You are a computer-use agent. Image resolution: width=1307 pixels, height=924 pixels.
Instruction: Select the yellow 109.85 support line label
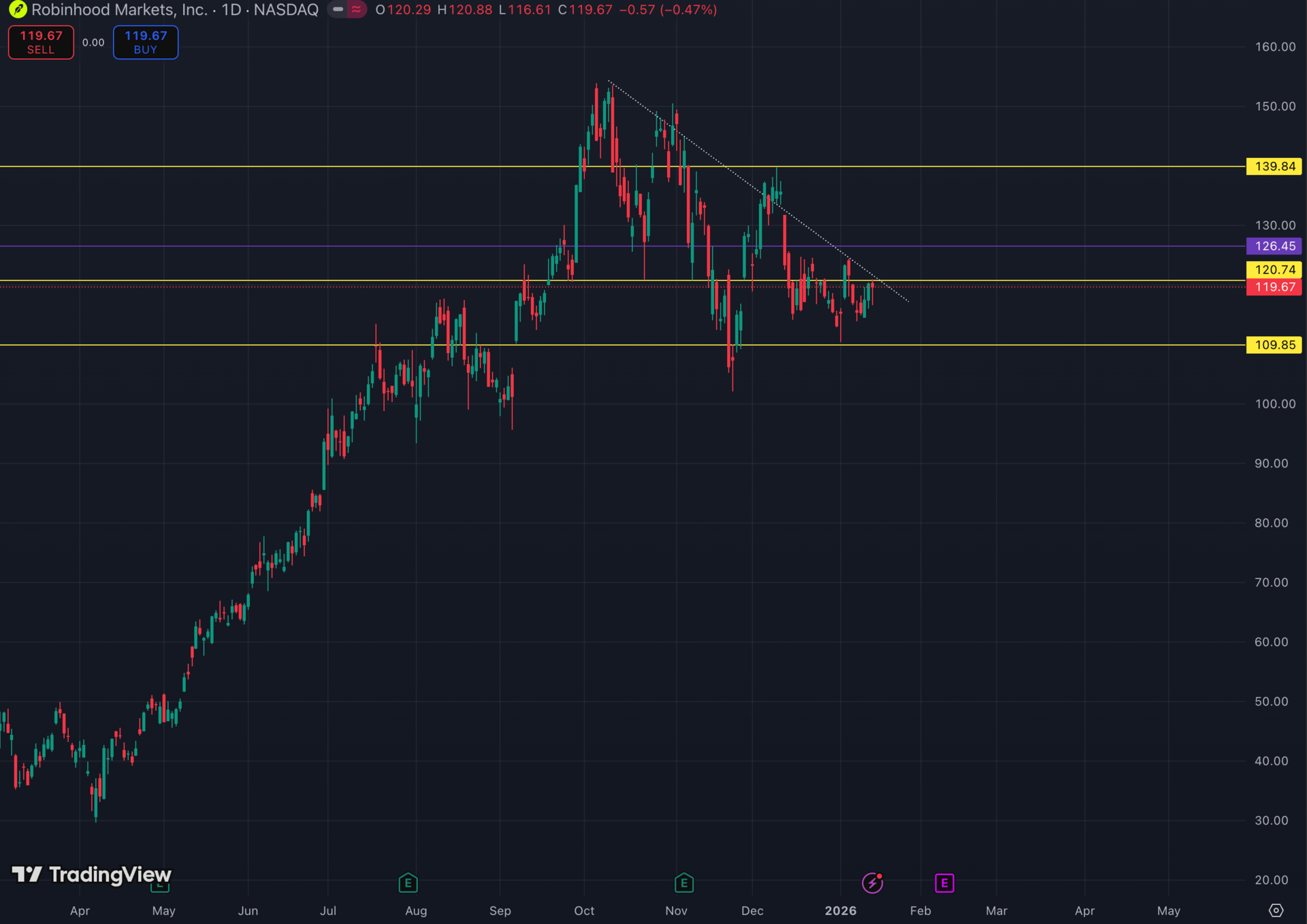coord(1274,345)
